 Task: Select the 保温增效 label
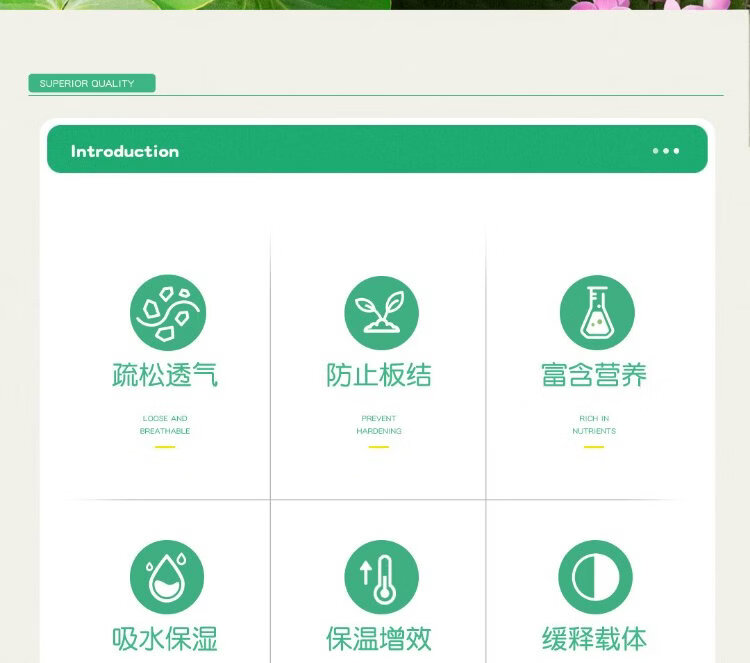pyautogui.click(x=379, y=639)
